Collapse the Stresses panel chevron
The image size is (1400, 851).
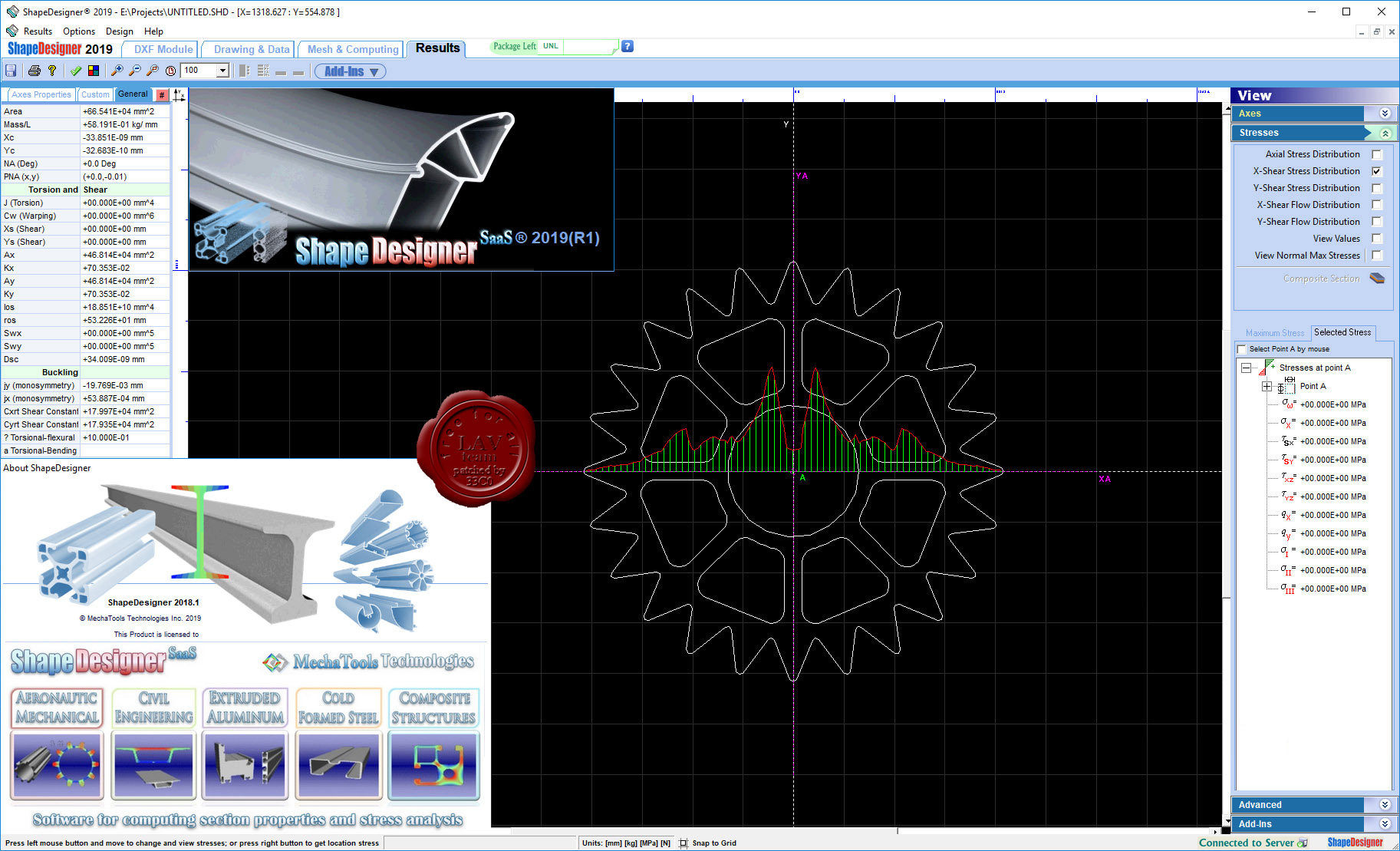[1385, 133]
